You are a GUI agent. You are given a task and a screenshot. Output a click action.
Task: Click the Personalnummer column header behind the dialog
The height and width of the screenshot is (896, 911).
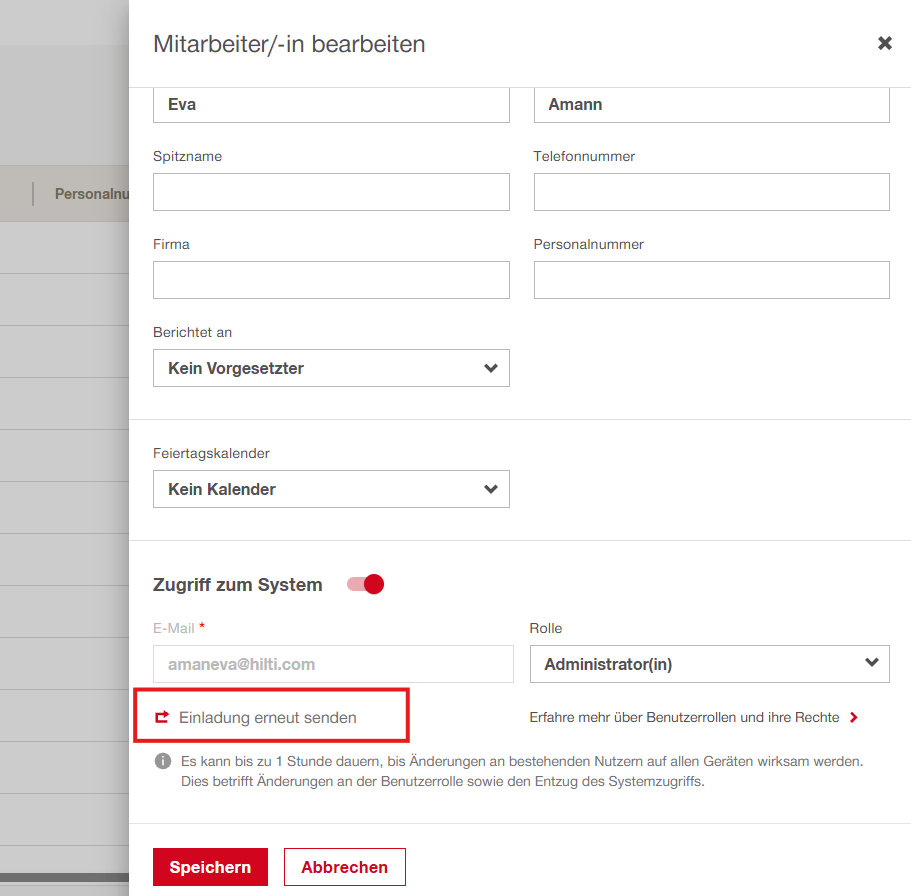coord(92,194)
